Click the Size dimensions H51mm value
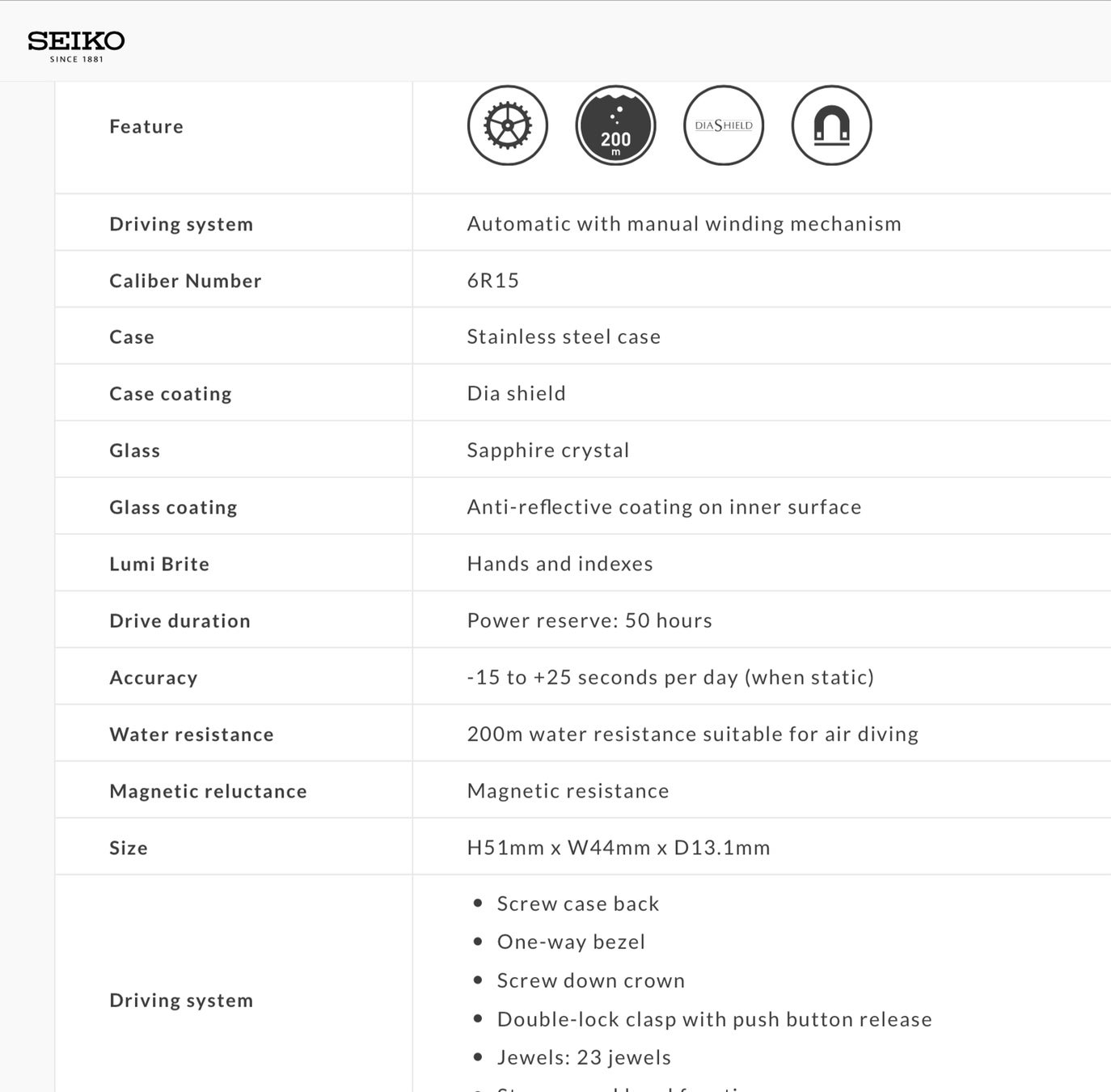Screen dimensions: 1111x1092 [x=619, y=848]
